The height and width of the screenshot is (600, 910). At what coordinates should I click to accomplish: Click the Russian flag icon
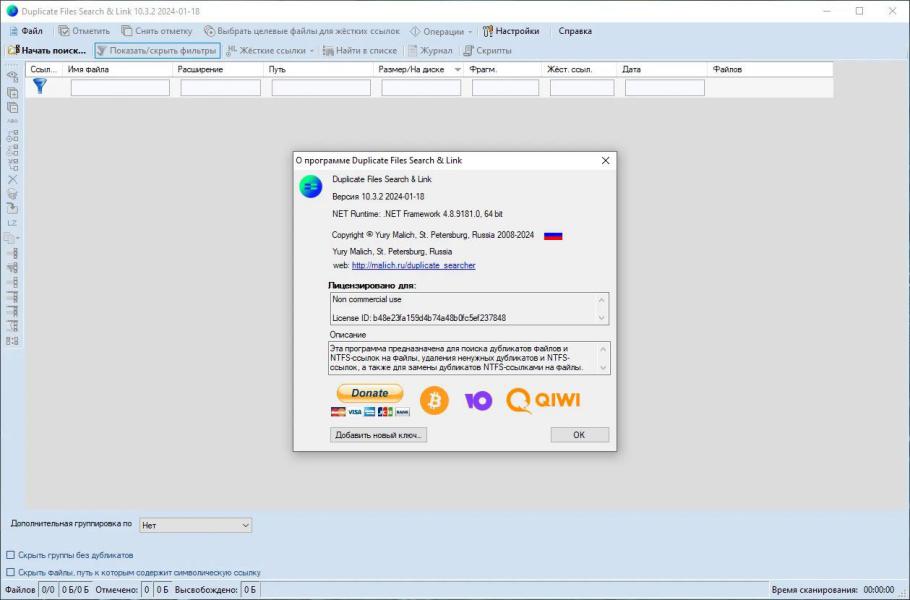(x=553, y=236)
